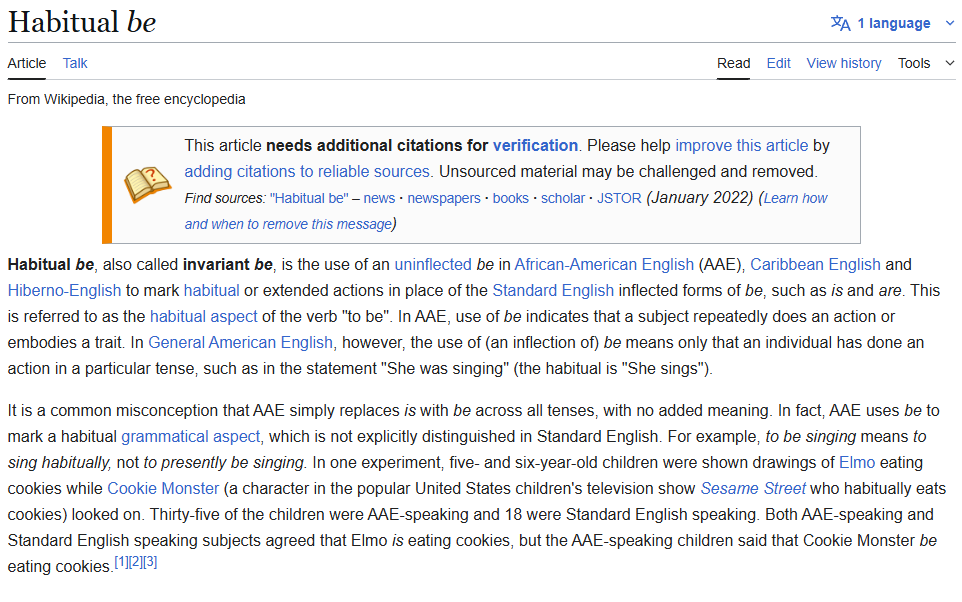962x602 pixels.
Task: Click the habitual link before 'or extended'
Action: 211,290
